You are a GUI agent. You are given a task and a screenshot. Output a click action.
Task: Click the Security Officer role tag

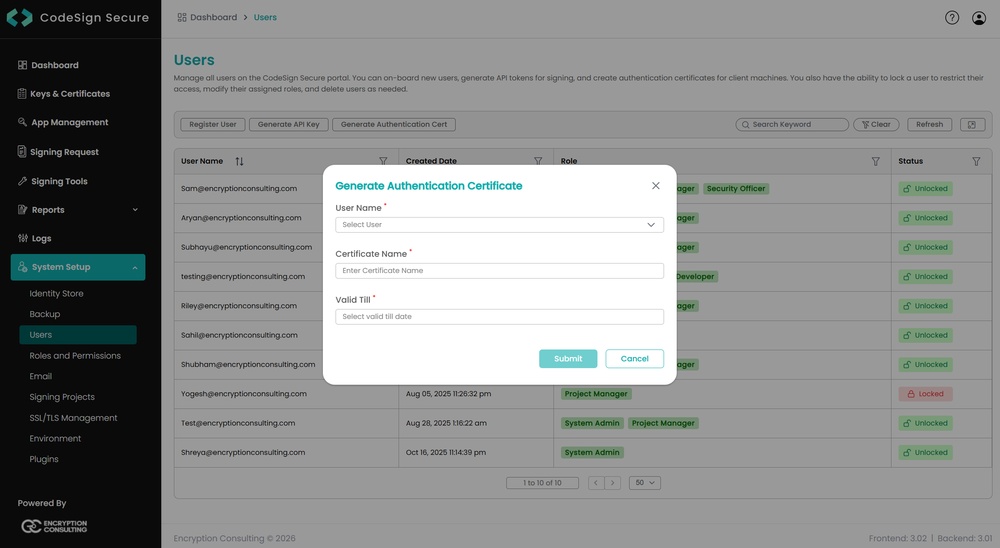click(736, 189)
